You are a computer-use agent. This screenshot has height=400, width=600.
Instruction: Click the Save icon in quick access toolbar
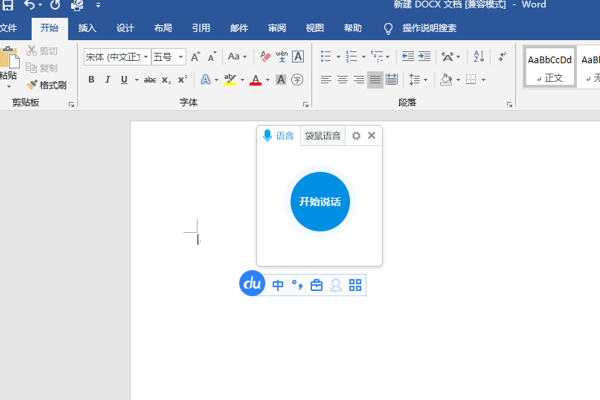point(8,5)
